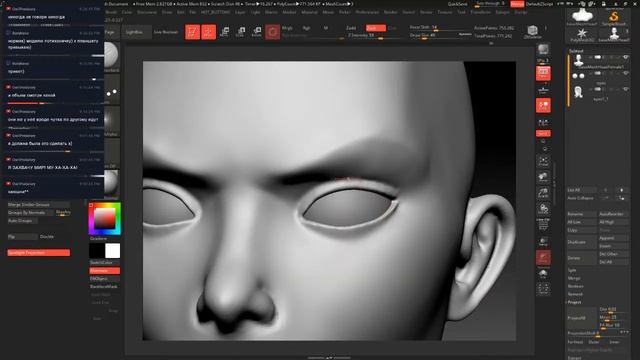Toggle Transp transparency button
This screenshot has height=360, width=640.
point(543,241)
